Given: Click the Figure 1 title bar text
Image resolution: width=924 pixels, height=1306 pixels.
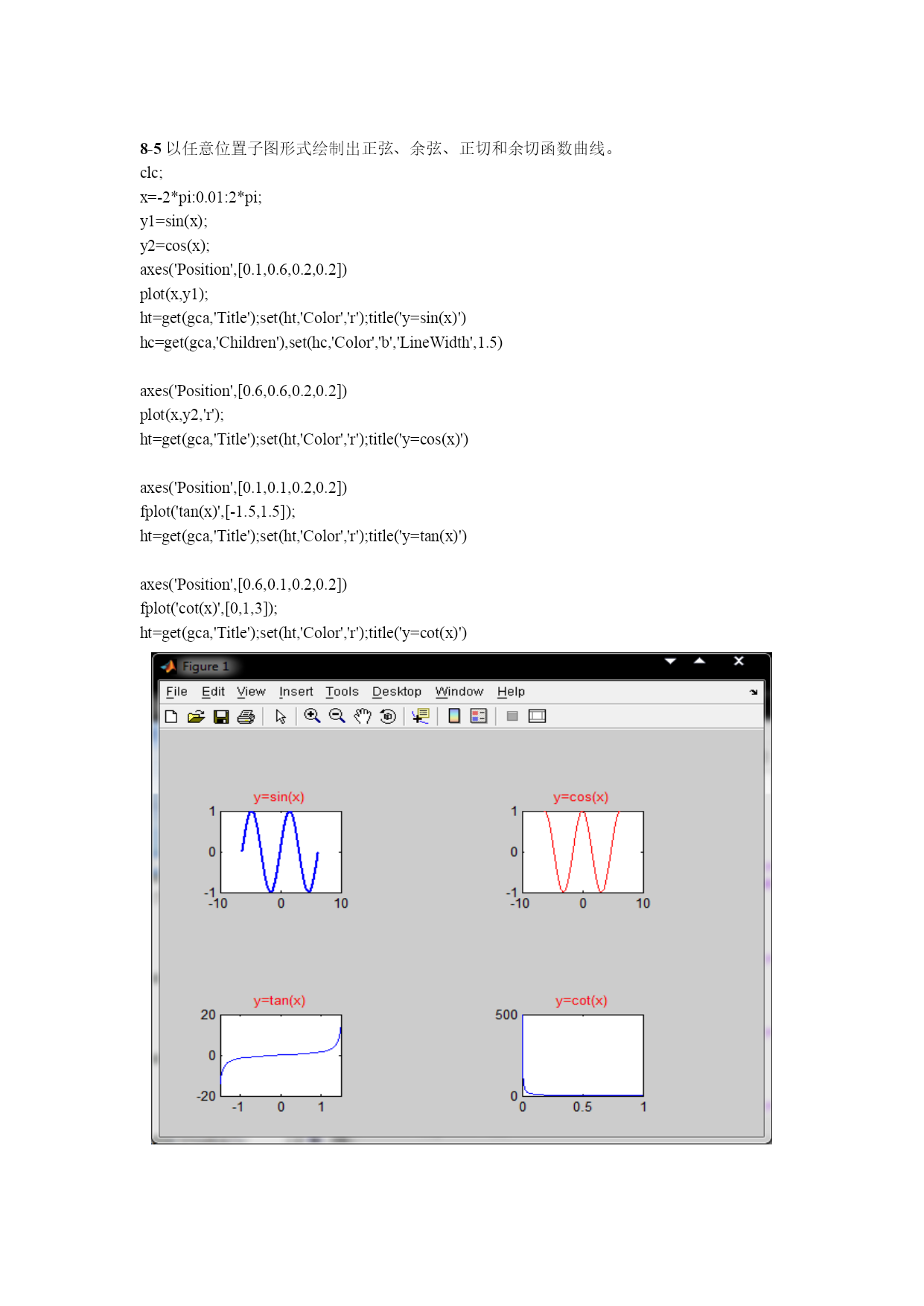Looking at the screenshot, I should [x=205, y=666].
